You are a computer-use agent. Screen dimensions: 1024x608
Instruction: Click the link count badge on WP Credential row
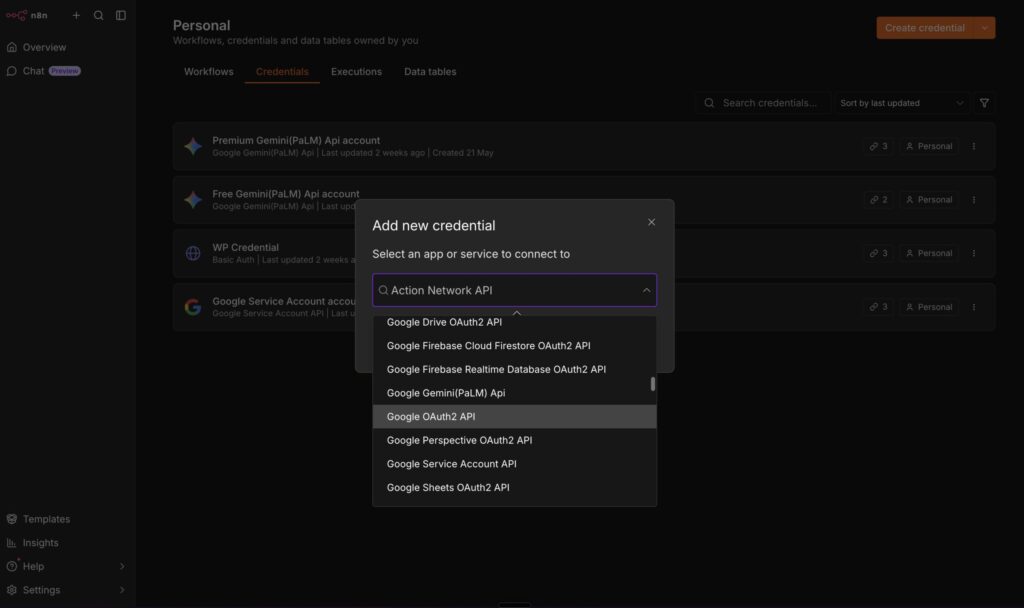(x=878, y=253)
